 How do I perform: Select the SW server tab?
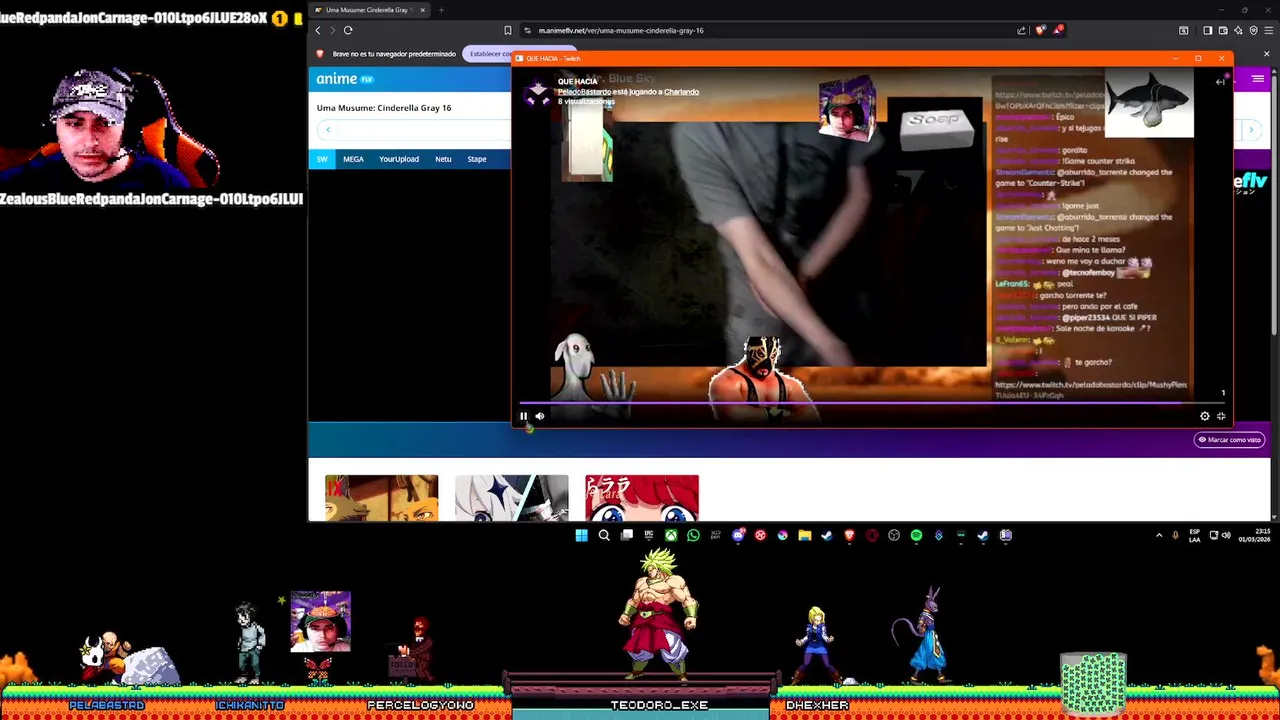322,159
